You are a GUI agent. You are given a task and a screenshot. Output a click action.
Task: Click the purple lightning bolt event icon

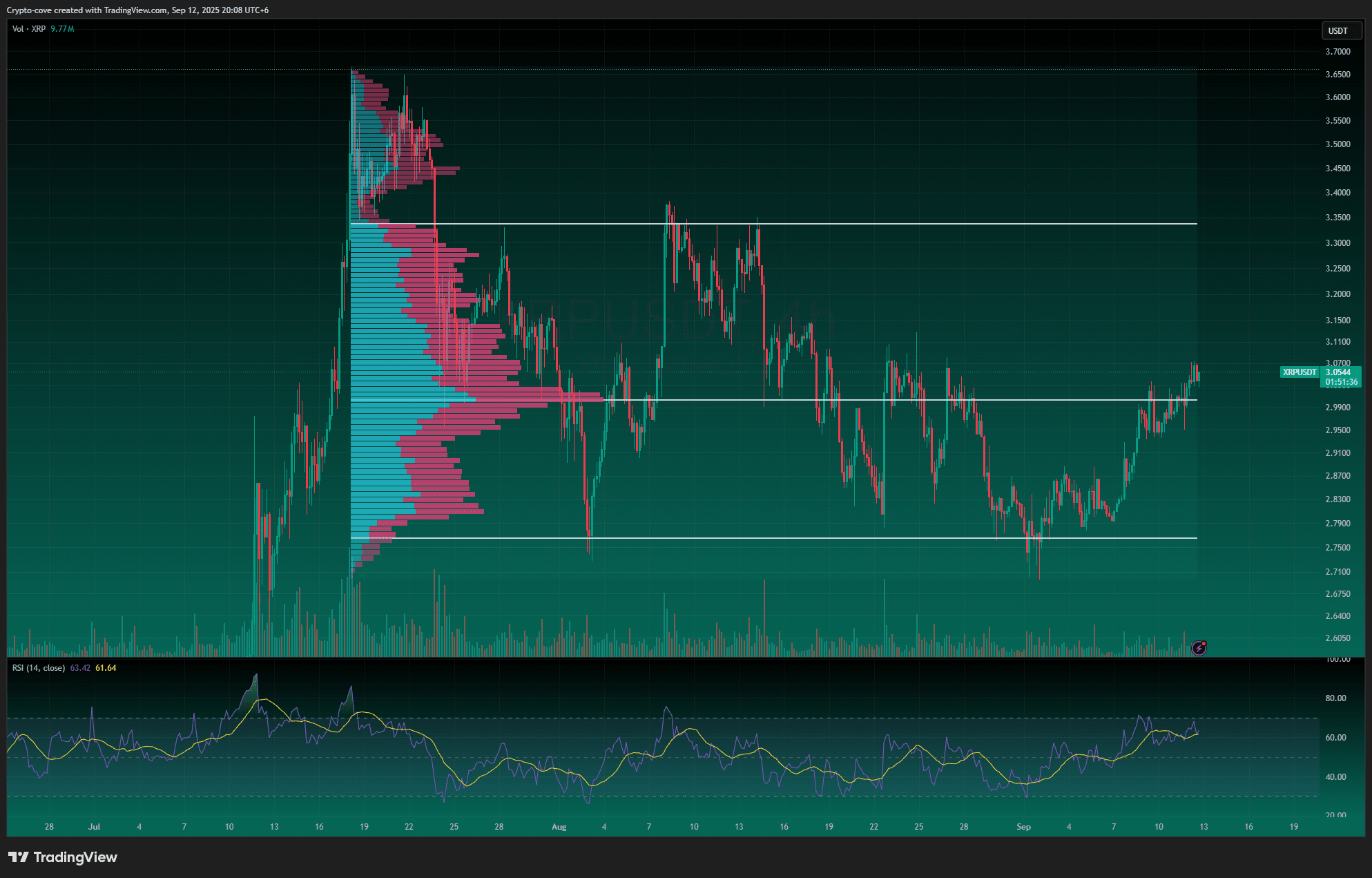1199,648
